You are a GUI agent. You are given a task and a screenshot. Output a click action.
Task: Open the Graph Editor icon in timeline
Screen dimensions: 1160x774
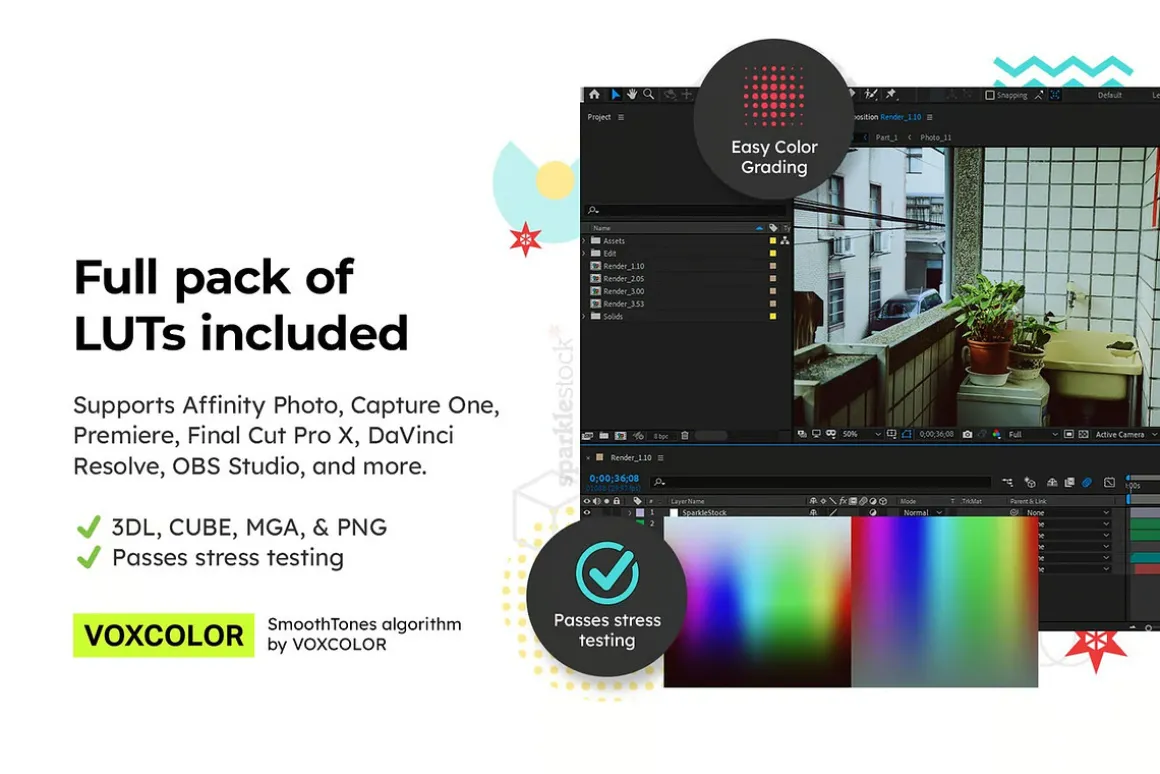(x=1109, y=482)
